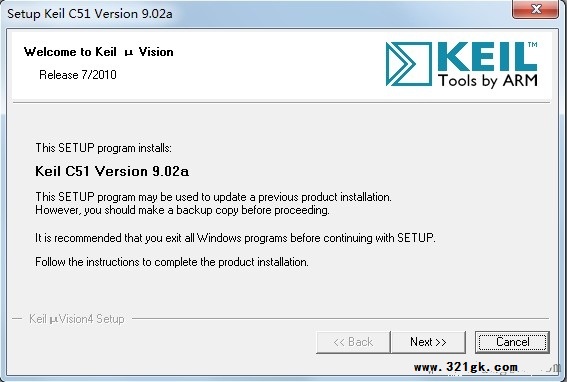Click the www.321gk.com watermark
The width and height of the screenshot is (567, 382).
coord(466,367)
